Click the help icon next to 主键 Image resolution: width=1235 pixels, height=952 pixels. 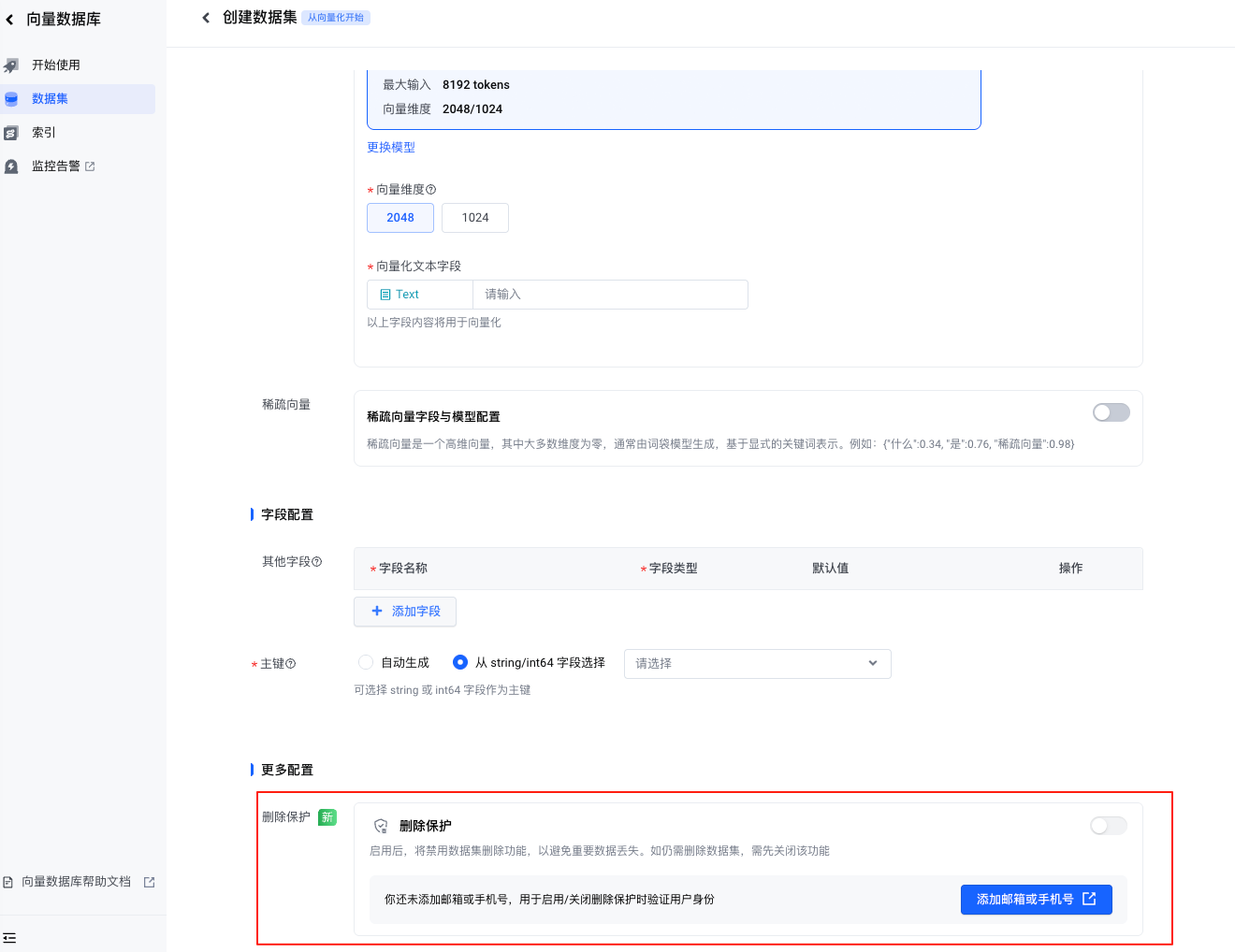[290, 664]
